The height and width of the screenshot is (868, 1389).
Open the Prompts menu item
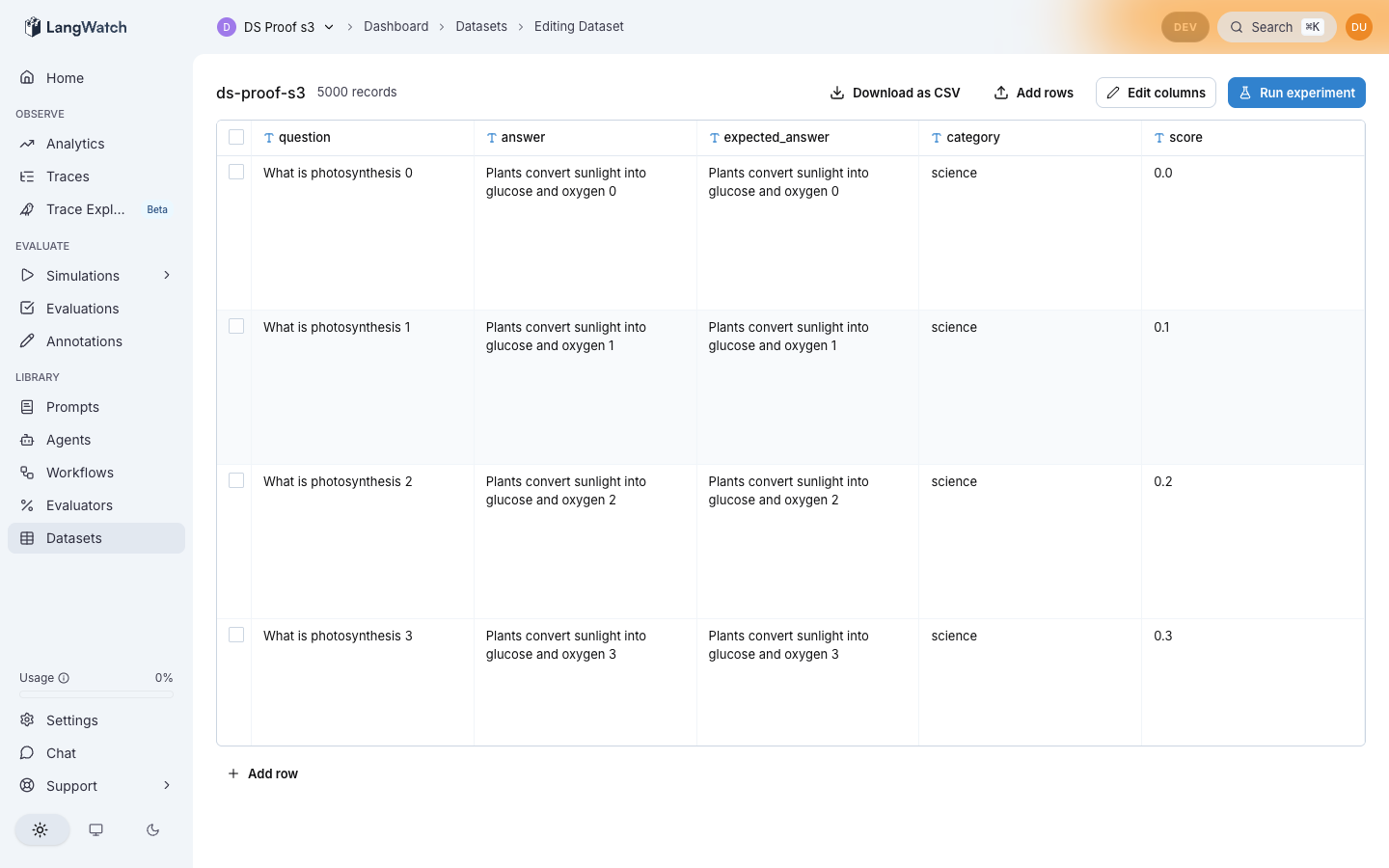click(96, 407)
